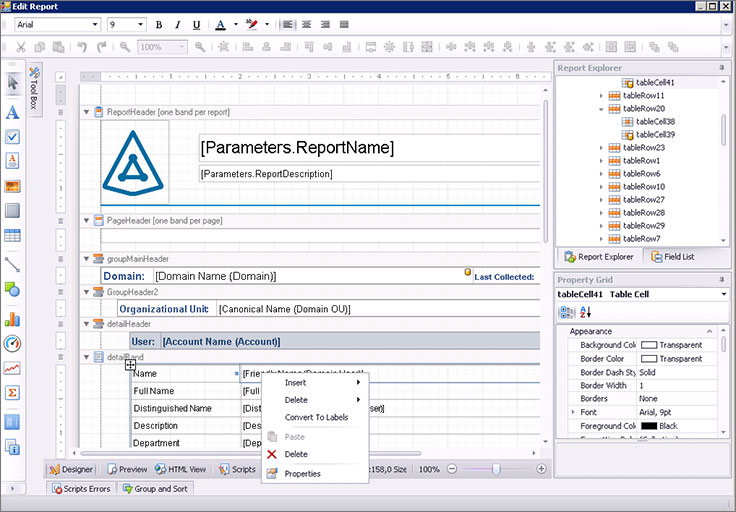Viewport: 736px width, 512px height.
Task: Select the Pivot Grid sigma tool
Action: pyautogui.click(x=13, y=392)
